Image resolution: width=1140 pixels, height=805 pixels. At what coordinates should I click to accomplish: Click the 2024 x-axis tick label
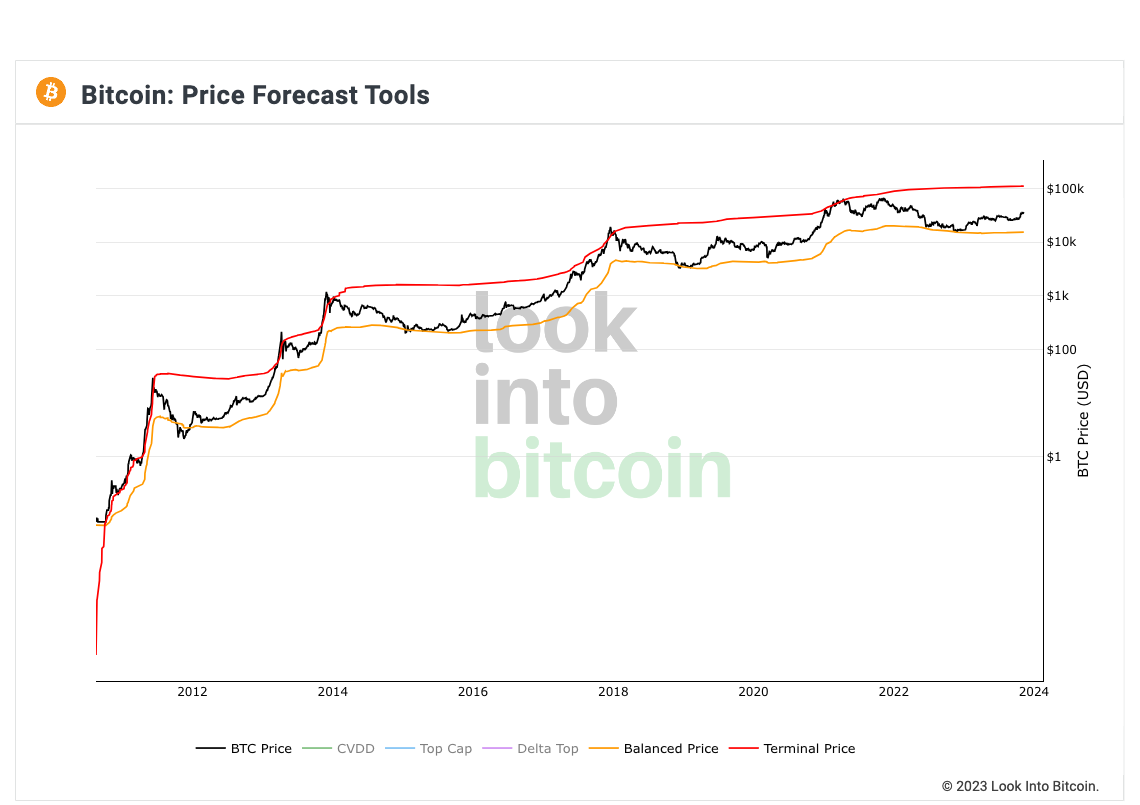pos(1033,691)
